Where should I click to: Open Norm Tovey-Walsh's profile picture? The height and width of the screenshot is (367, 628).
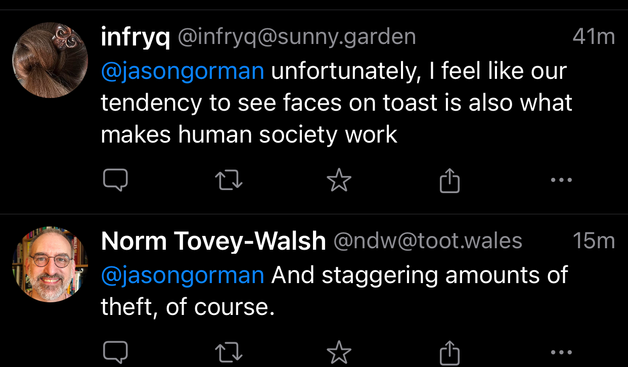50,264
